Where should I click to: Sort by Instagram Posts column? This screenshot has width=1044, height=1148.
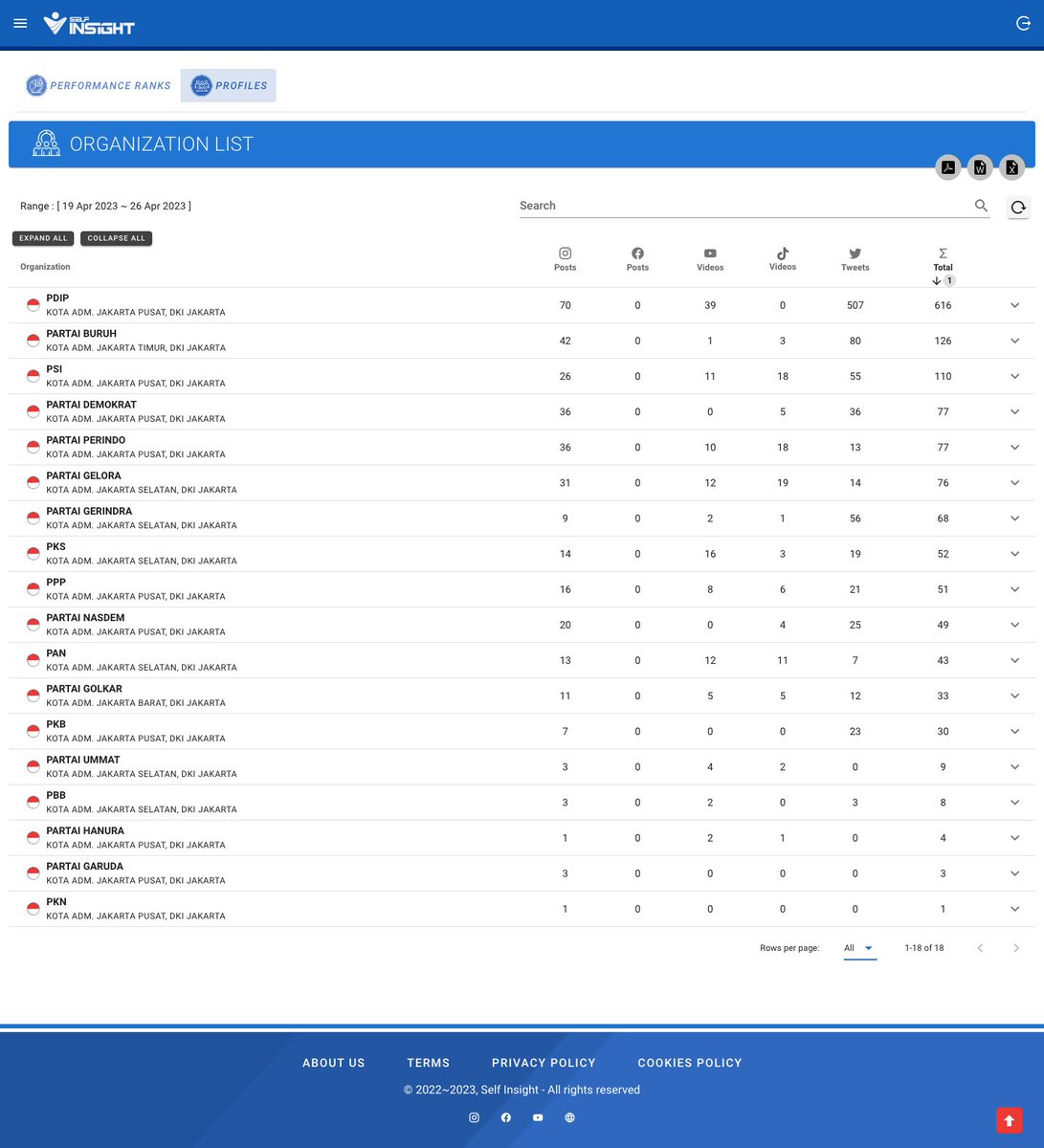pyautogui.click(x=566, y=259)
